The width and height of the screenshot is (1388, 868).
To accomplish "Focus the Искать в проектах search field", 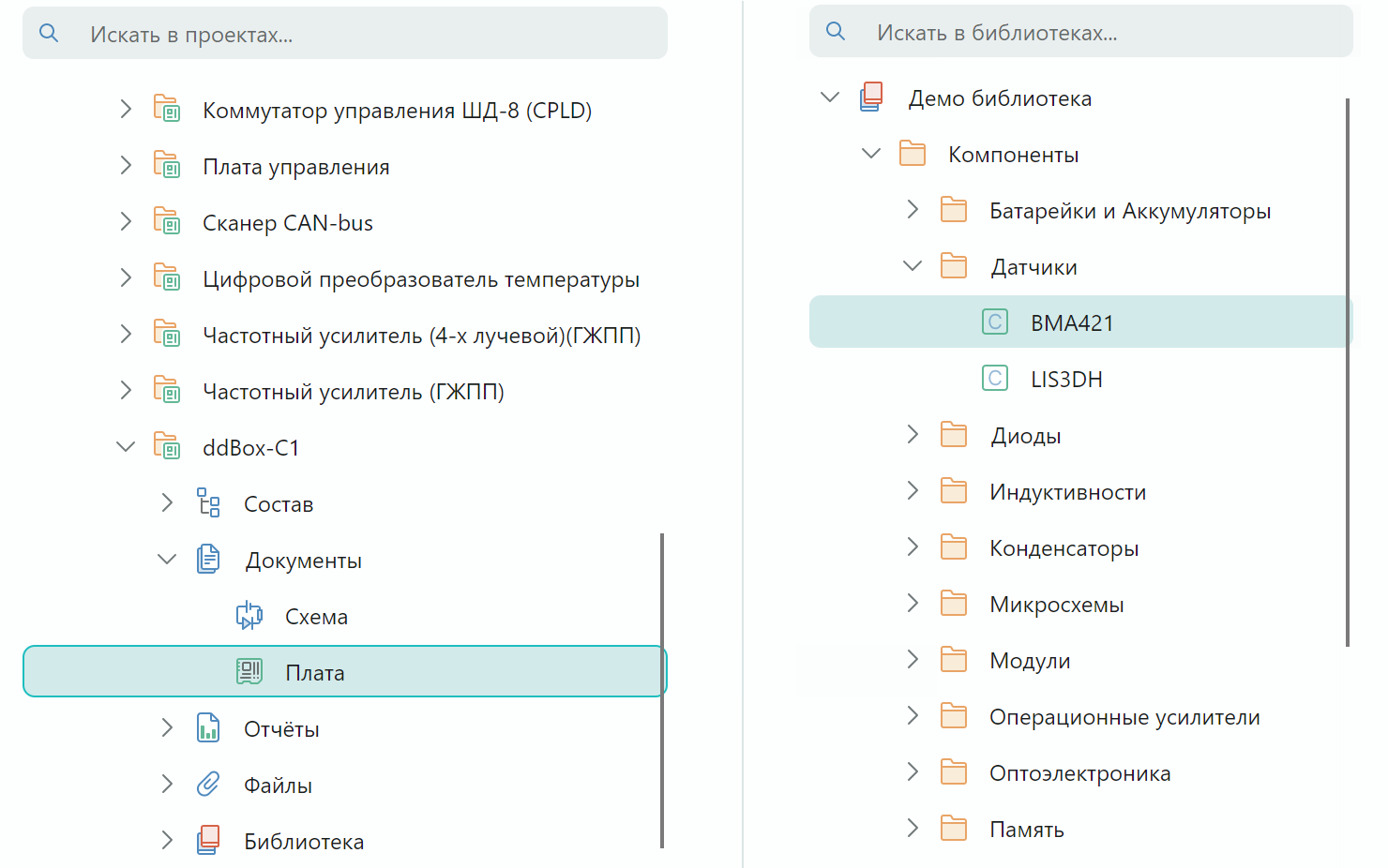I will point(375,35).
